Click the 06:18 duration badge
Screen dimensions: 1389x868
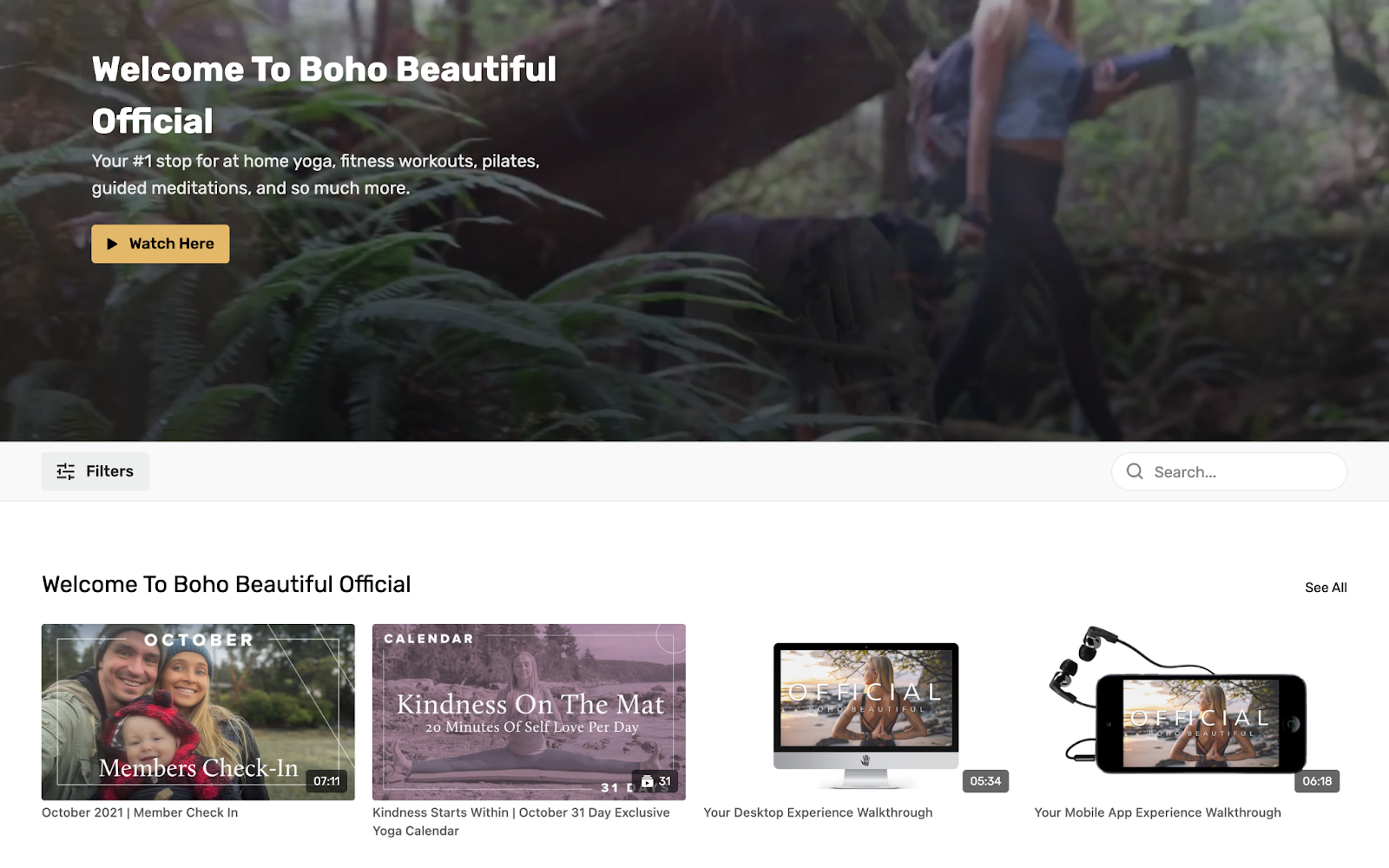click(x=1317, y=781)
